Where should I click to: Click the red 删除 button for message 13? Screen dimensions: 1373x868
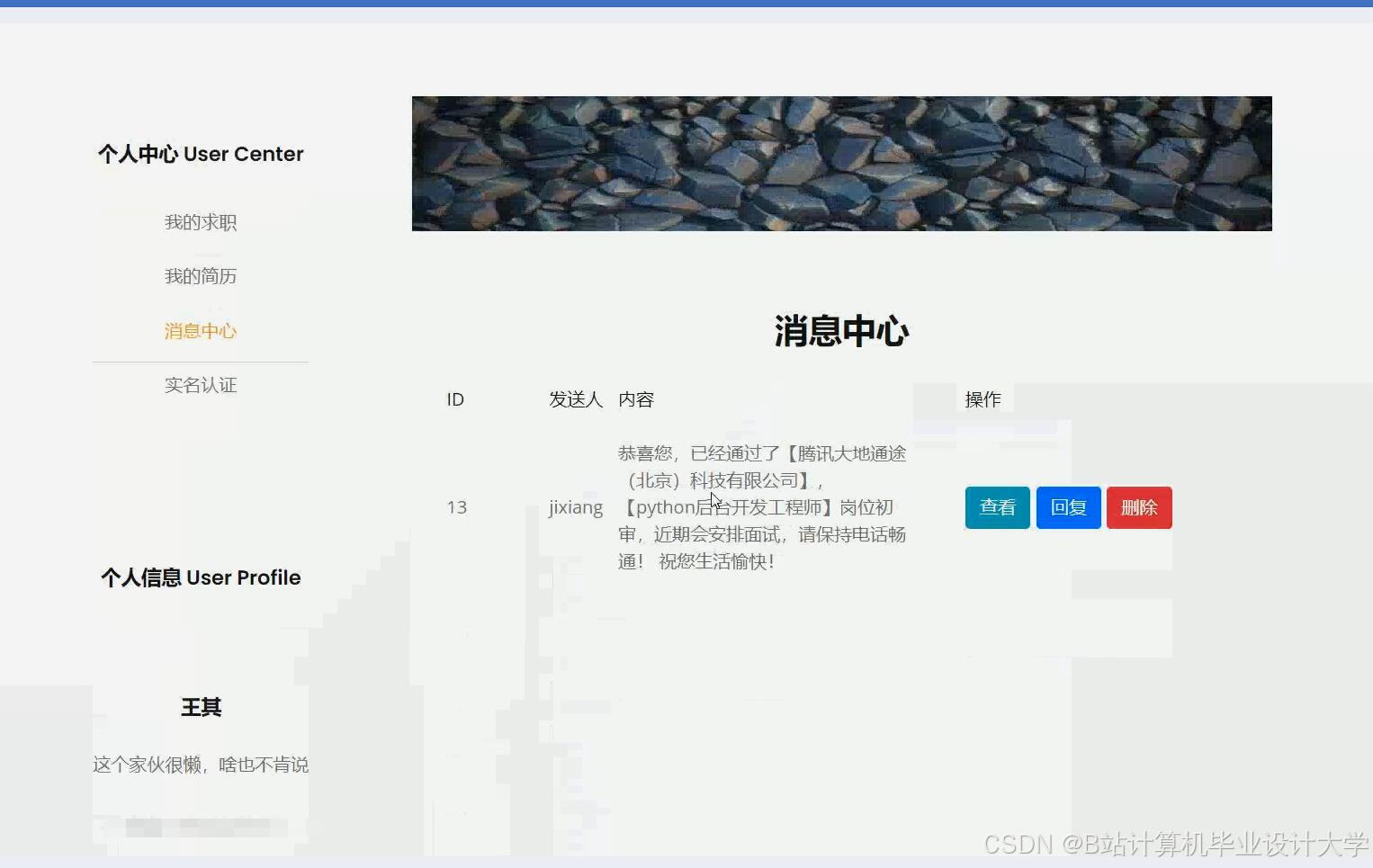1139,507
